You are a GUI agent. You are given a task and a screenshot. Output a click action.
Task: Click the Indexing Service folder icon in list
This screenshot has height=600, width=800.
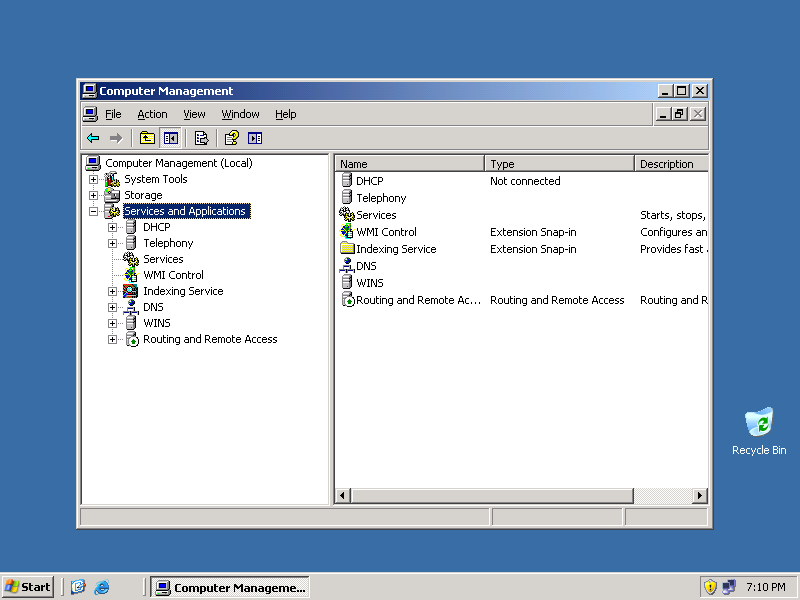click(347, 248)
